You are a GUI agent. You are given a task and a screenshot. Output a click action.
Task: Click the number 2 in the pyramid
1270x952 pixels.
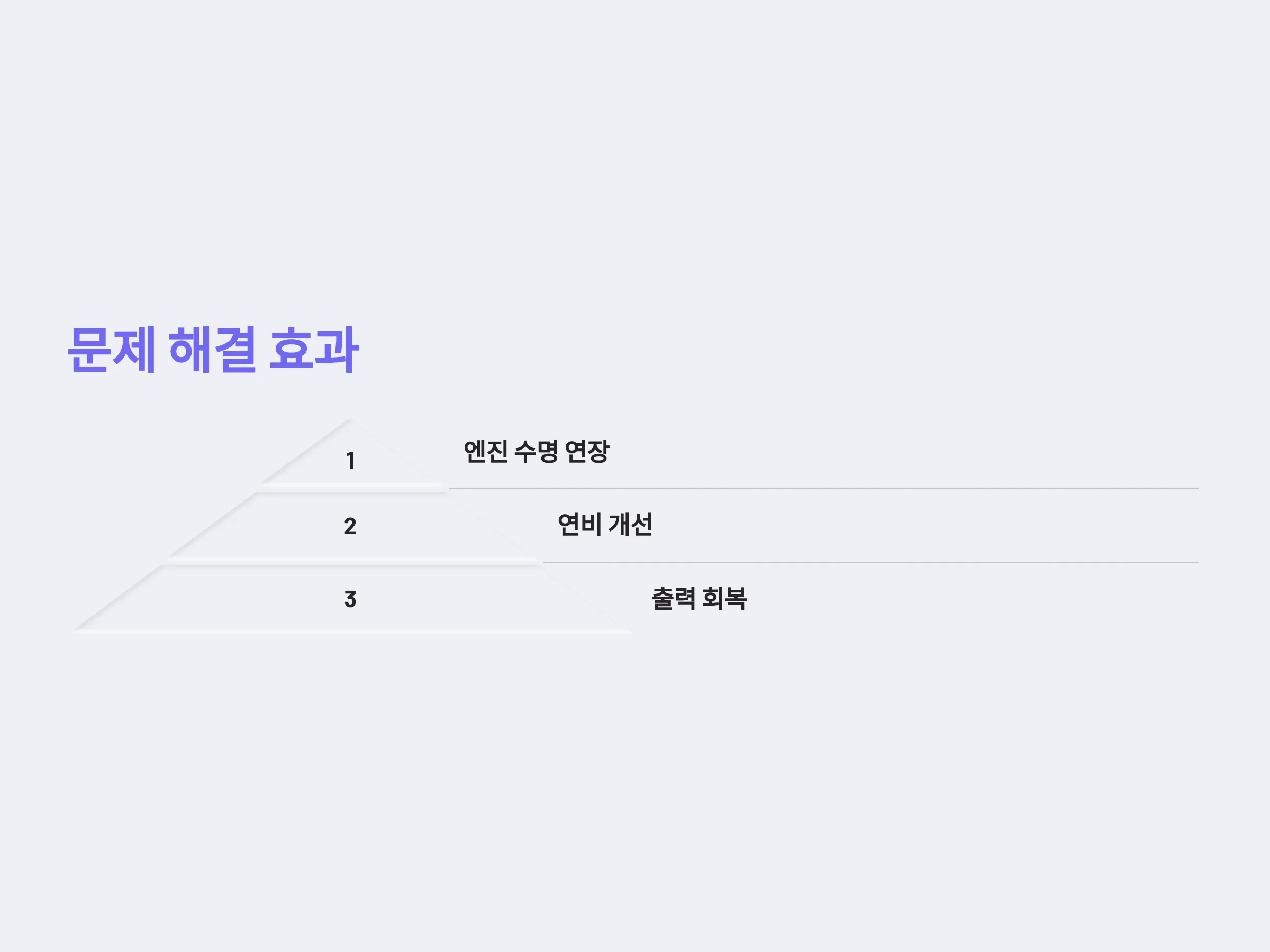[350, 526]
